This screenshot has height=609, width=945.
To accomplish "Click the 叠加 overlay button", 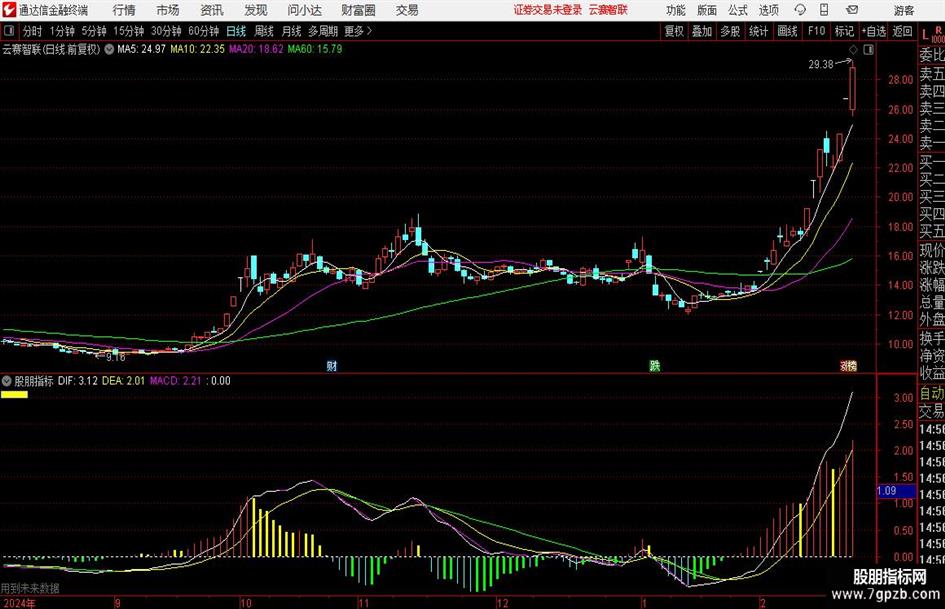I will point(702,31).
